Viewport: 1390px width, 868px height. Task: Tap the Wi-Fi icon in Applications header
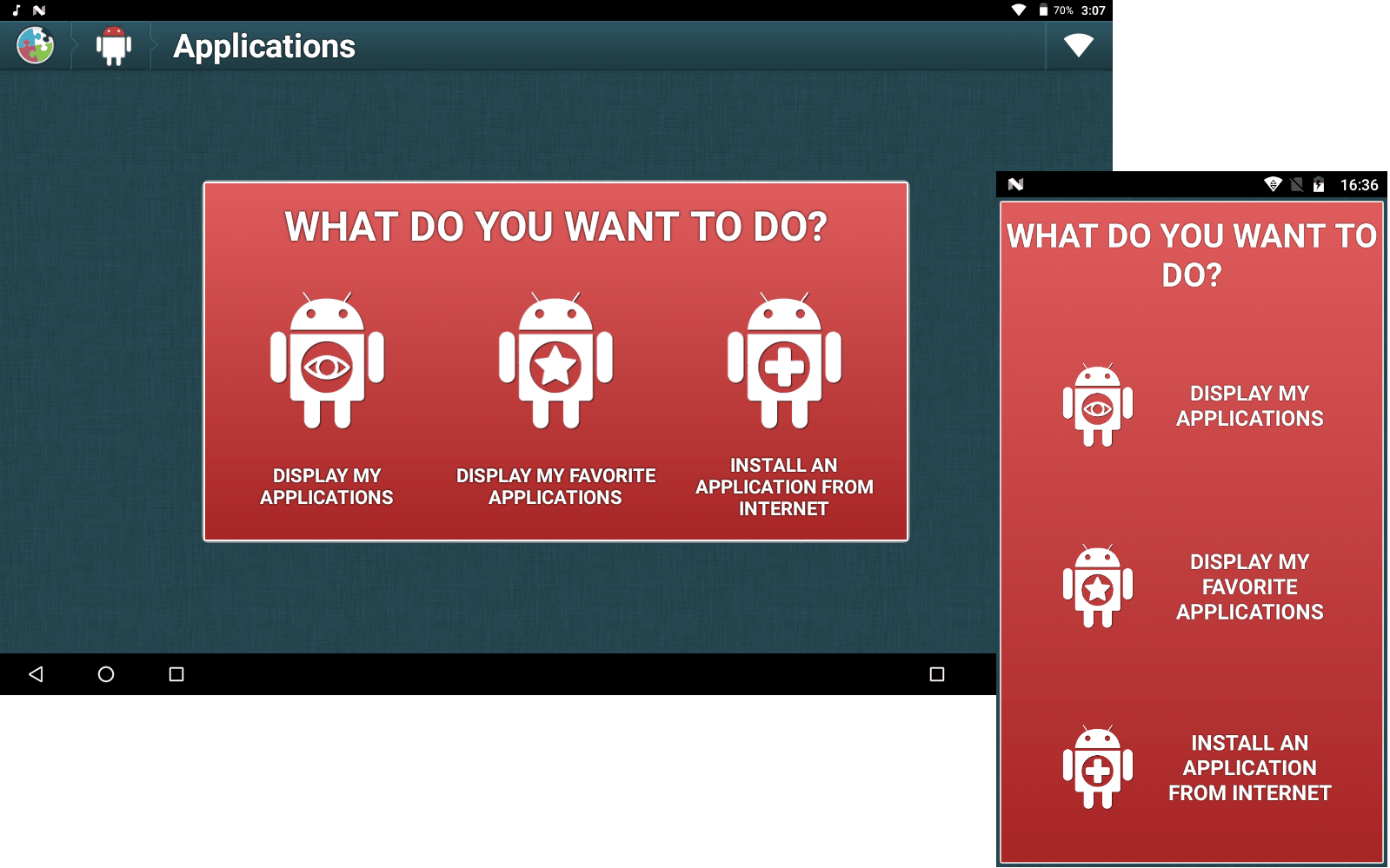[x=1078, y=45]
